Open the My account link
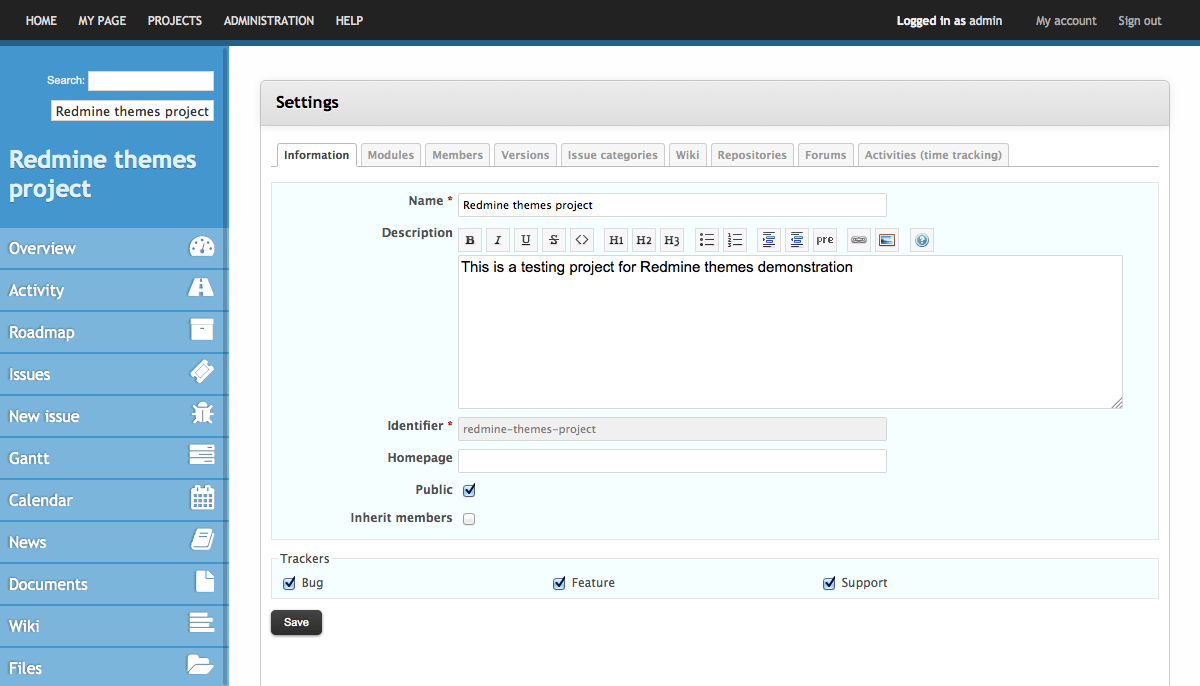This screenshot has height=686, width=1200. coord(1066,21)
